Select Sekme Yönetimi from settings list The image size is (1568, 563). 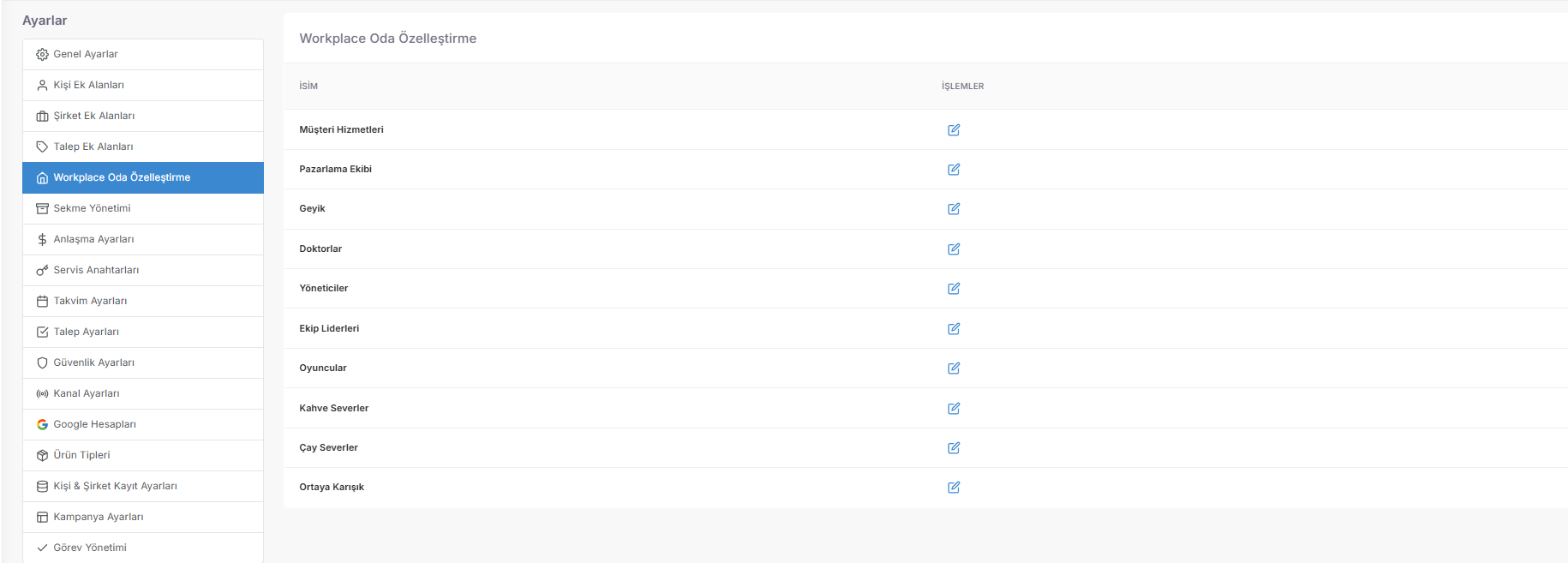143,208
